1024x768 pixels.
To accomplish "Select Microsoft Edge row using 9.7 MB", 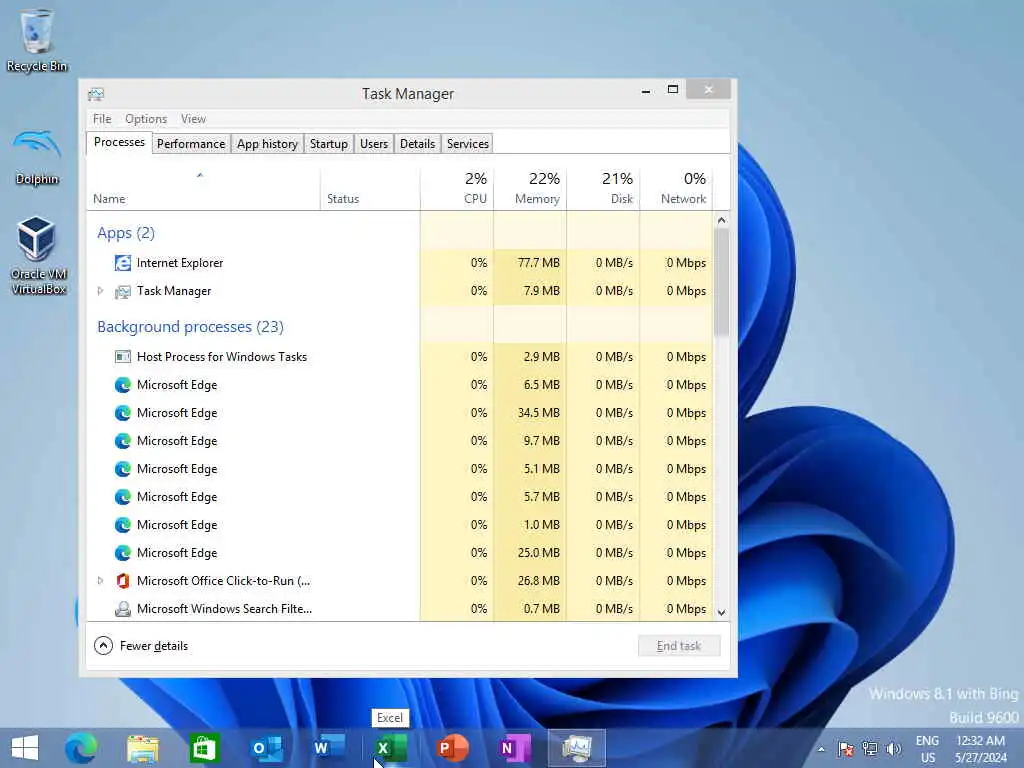I will click(400, 441).
